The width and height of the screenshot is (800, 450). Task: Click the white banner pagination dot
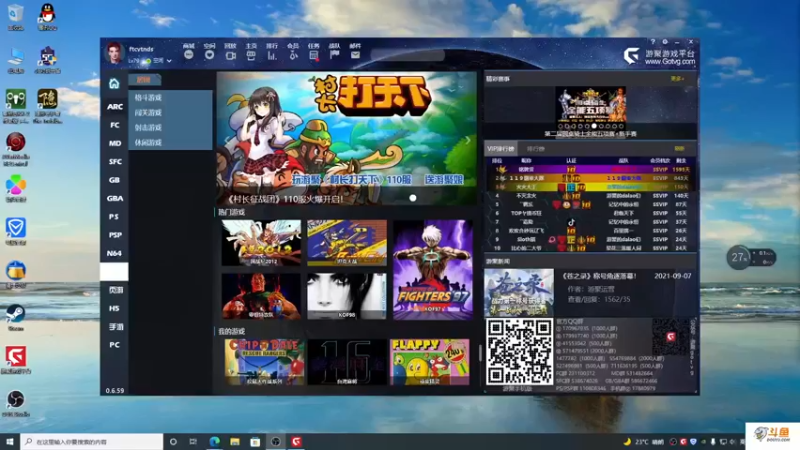pos(413,198)
